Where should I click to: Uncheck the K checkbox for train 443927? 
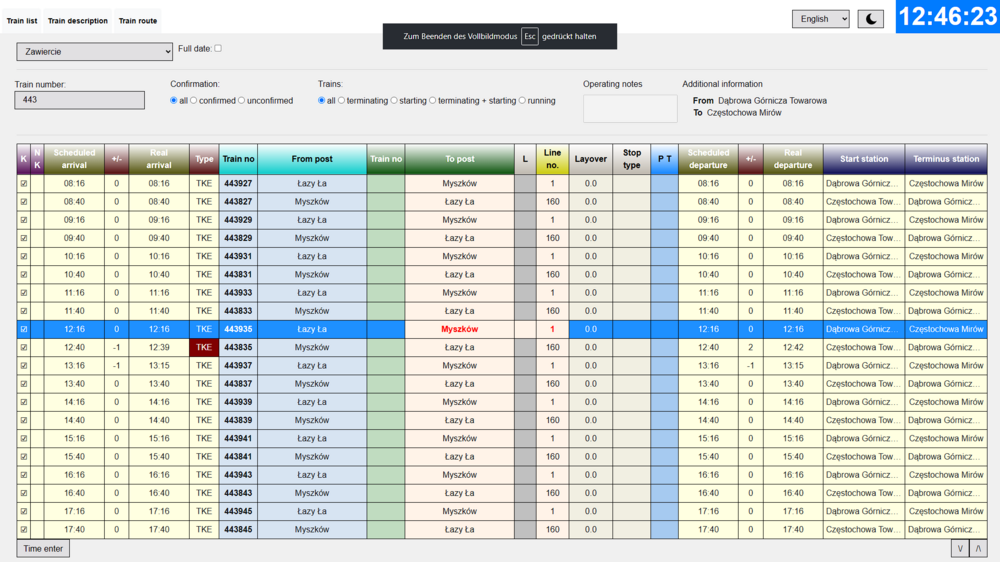tap(24, 184)
